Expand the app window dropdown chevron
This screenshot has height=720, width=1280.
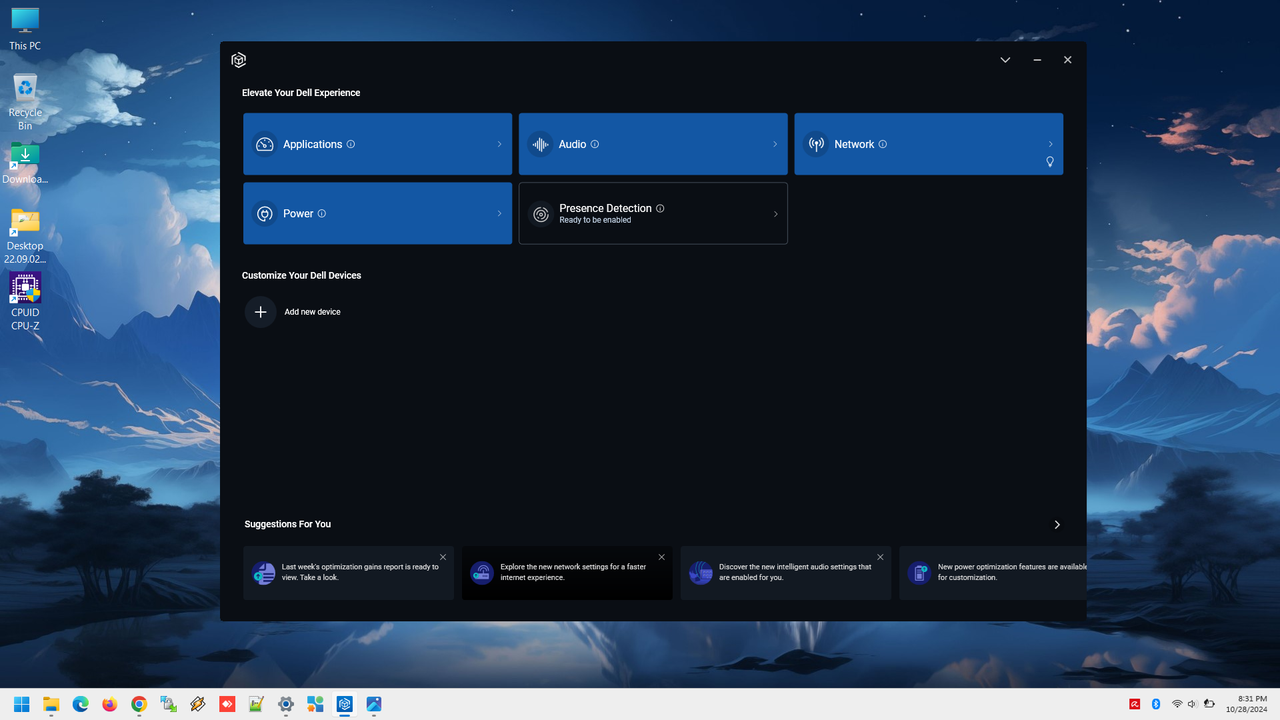(1005, 59)
